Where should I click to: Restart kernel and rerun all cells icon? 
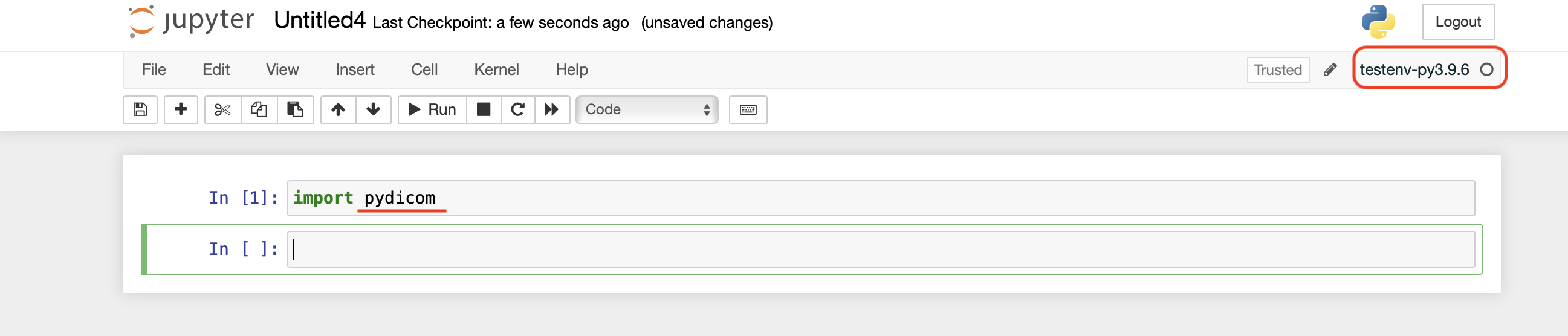551,109
